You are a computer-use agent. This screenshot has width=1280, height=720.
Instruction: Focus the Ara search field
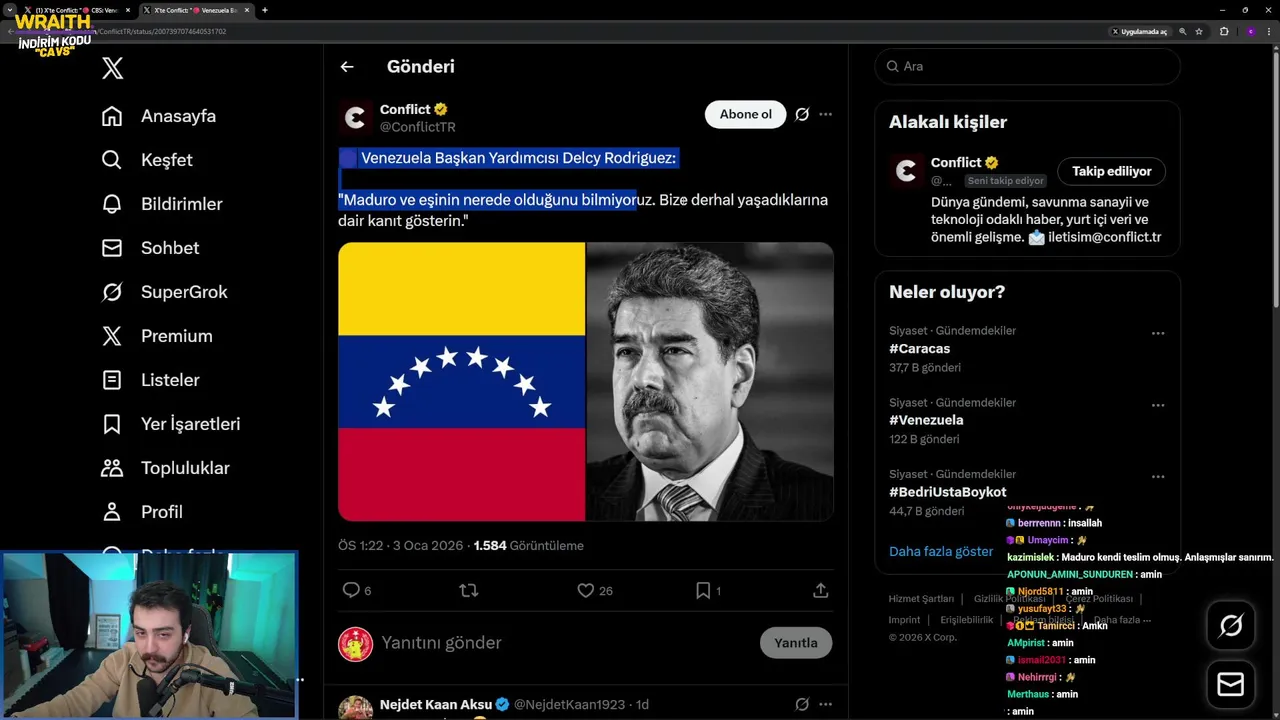[1028, 66]
